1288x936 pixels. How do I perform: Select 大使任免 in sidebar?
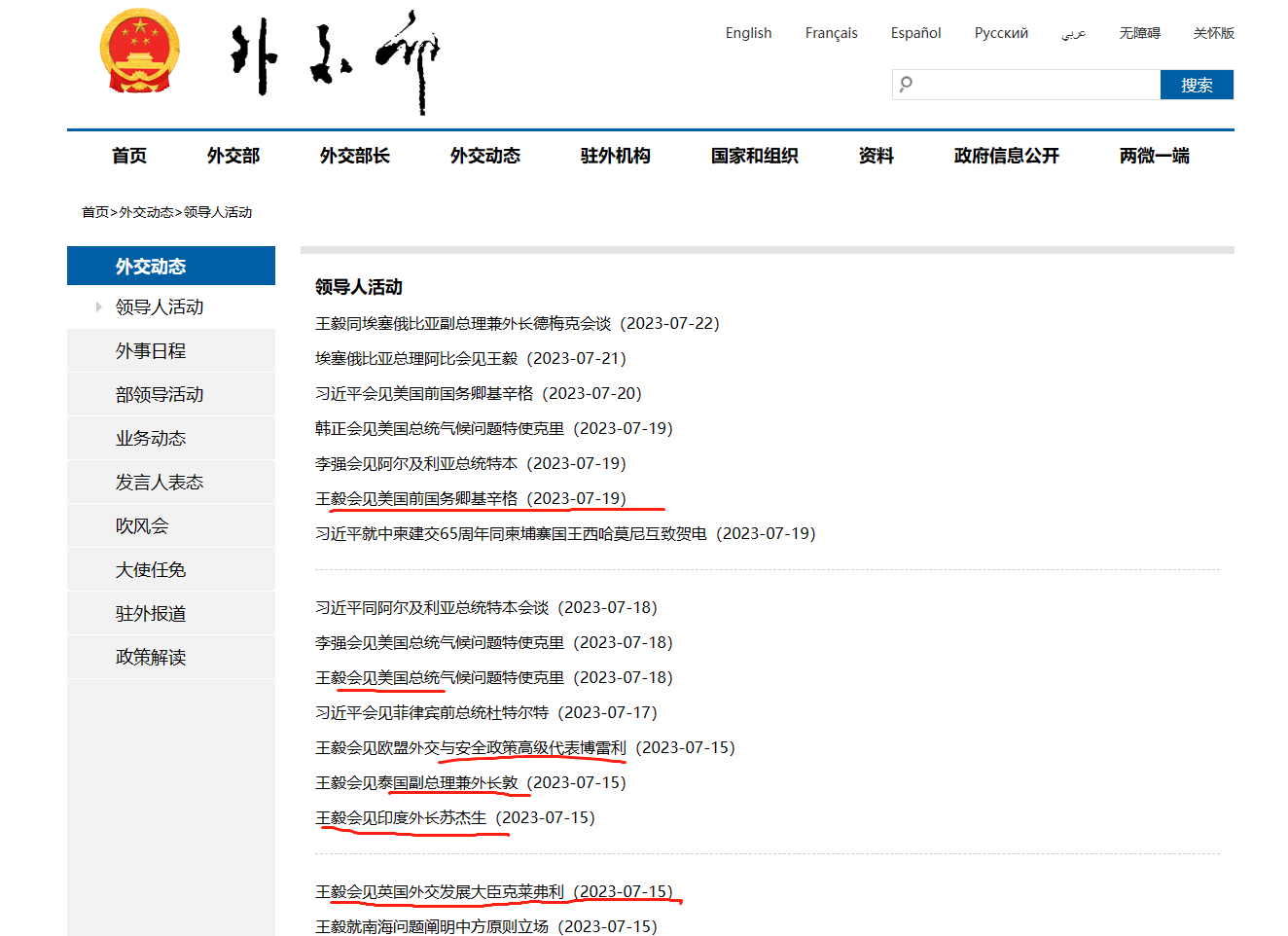tap(171, 569)
